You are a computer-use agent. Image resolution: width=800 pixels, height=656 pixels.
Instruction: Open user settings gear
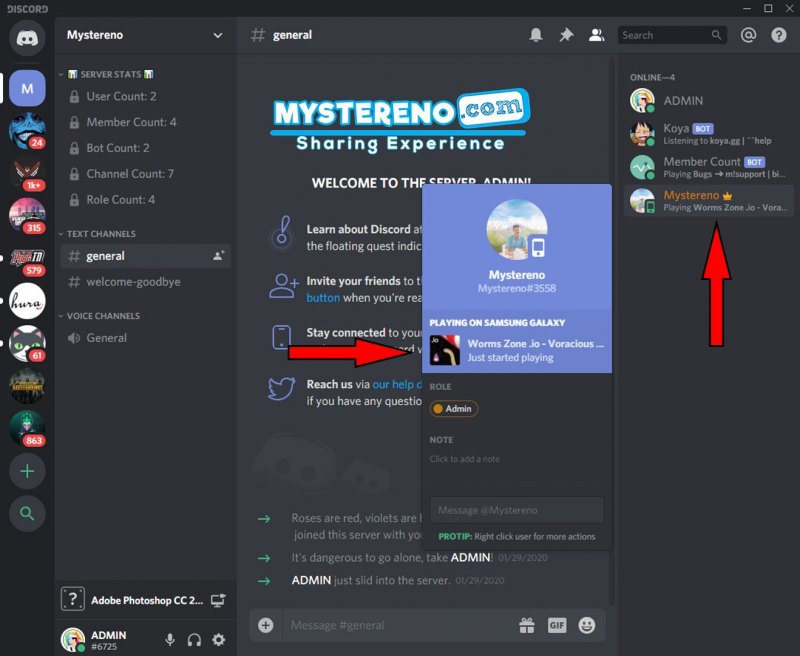pos(218,640)
